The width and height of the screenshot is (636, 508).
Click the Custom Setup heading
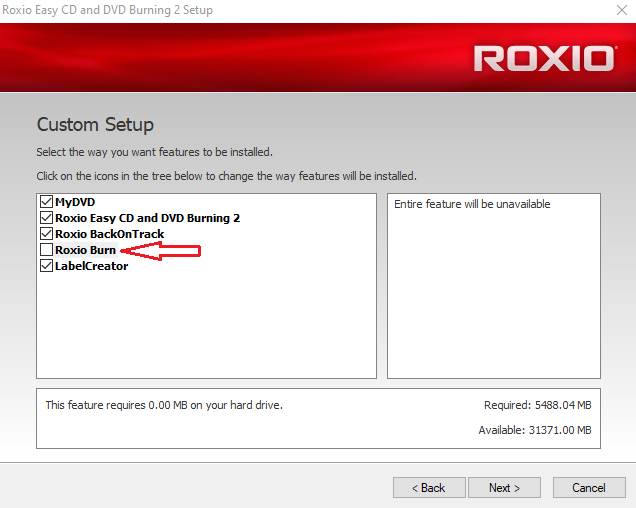click(x=95, y=125)
